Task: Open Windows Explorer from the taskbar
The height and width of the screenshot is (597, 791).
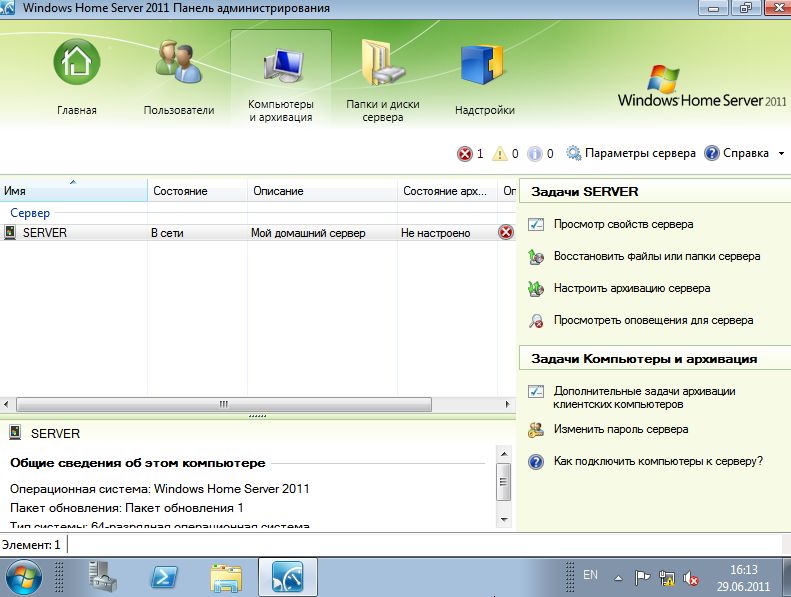Action: [226, 578]
